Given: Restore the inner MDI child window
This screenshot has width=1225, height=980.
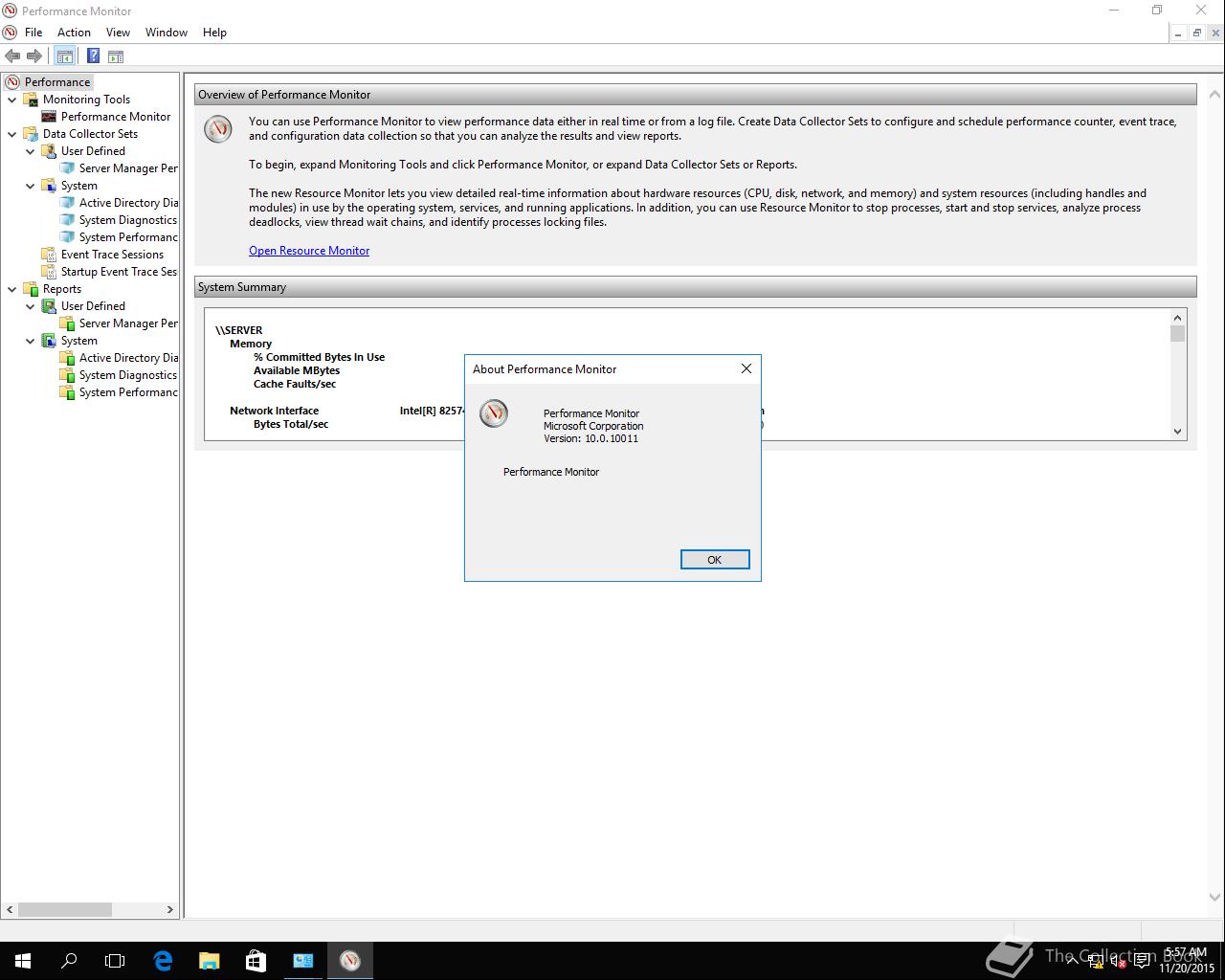Looking at the screenshot, I should 1196,33.
